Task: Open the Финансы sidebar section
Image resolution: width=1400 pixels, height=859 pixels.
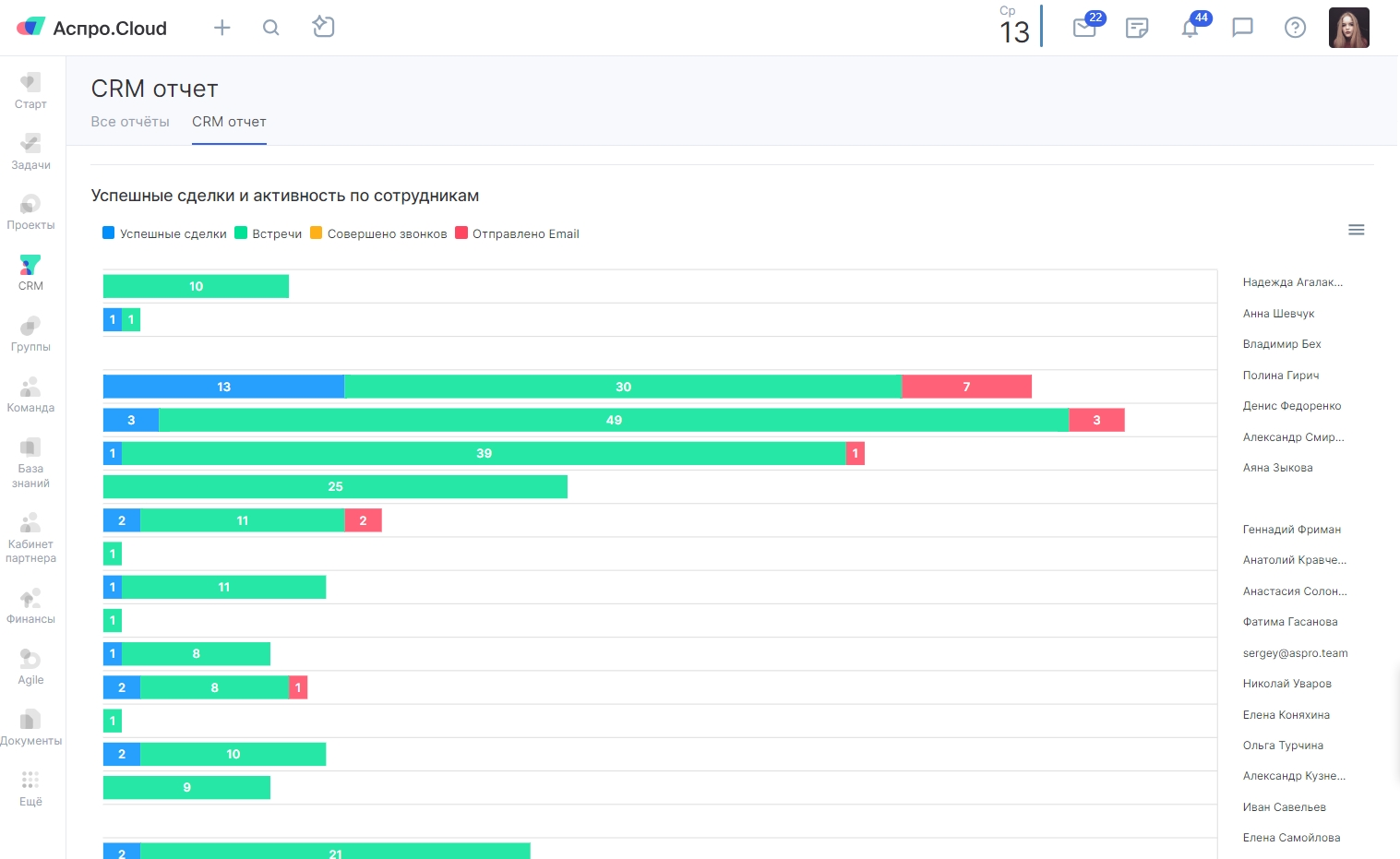Action: [30, 606]
